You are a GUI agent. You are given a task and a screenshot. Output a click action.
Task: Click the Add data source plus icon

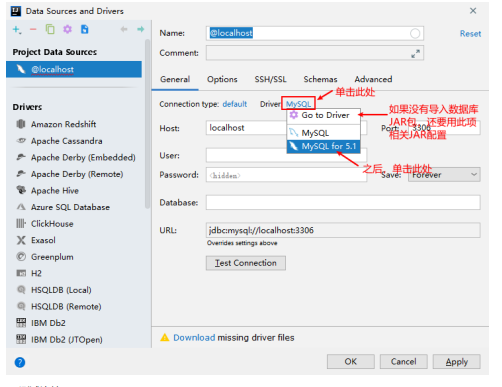pyautogui.click(x=17, y=30)
